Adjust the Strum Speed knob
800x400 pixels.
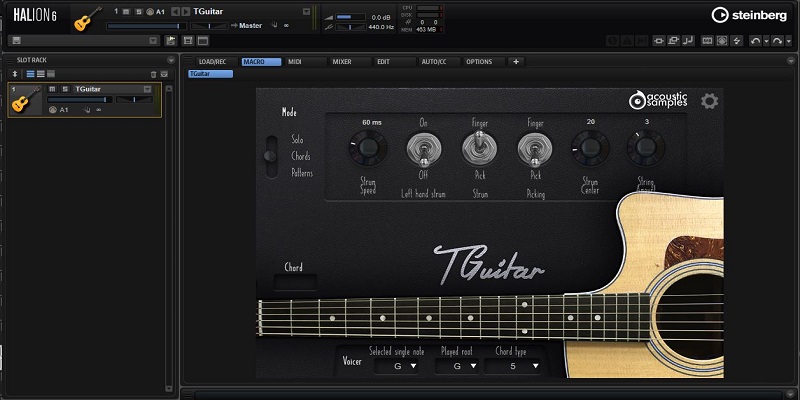(x=366, y=150)
